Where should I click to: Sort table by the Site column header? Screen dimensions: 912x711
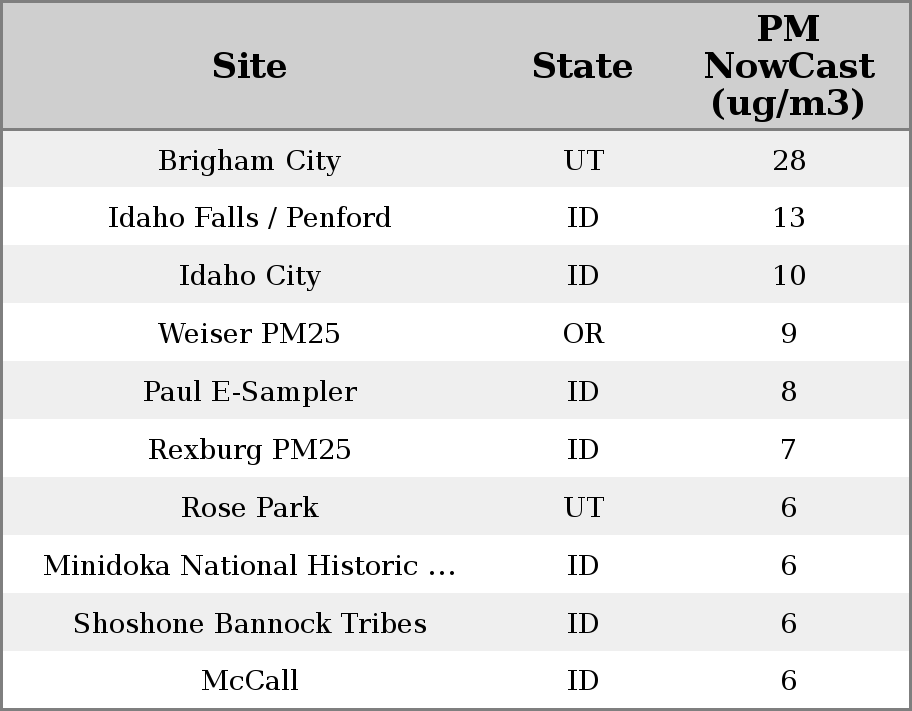(x=249, y=67)
